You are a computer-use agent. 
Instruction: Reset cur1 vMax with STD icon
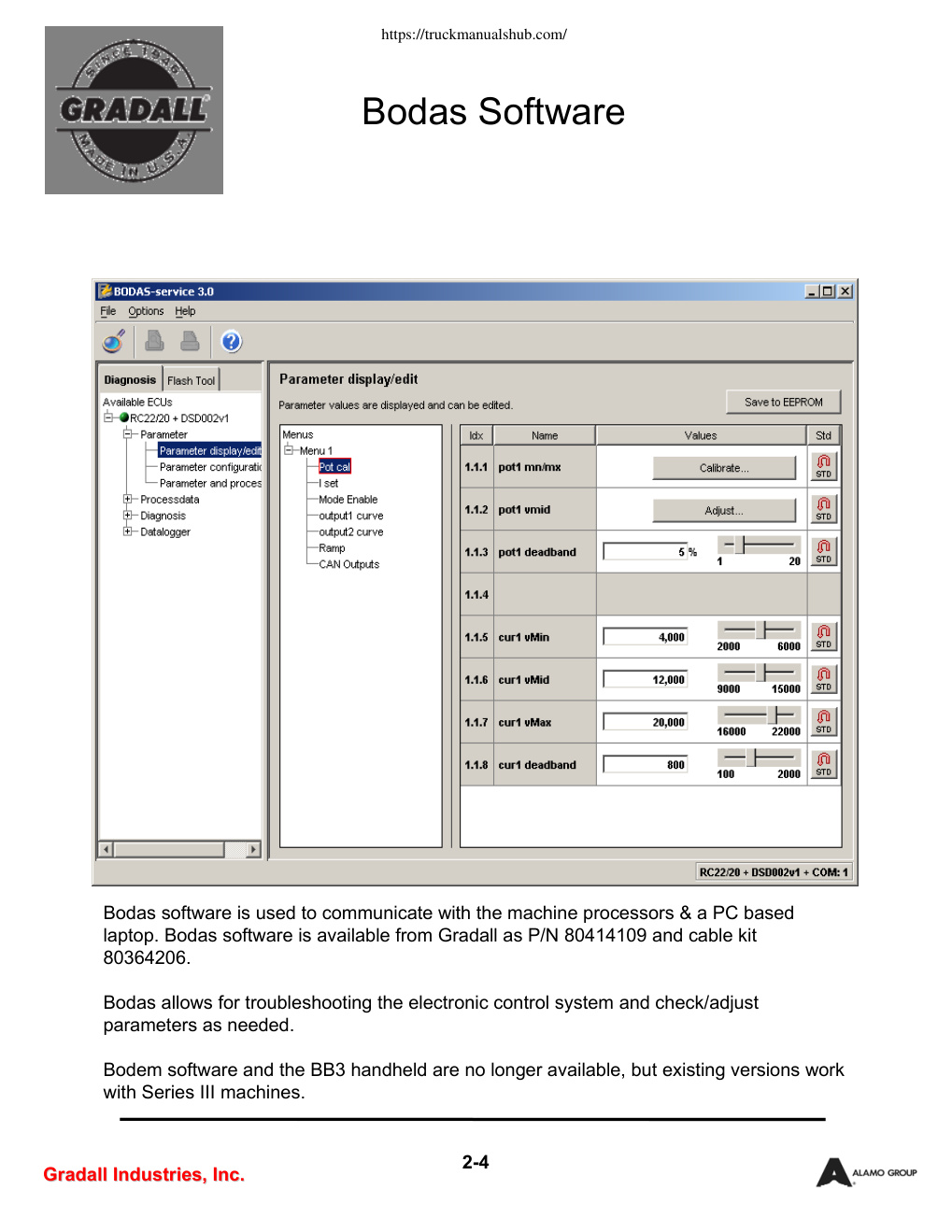823,722
